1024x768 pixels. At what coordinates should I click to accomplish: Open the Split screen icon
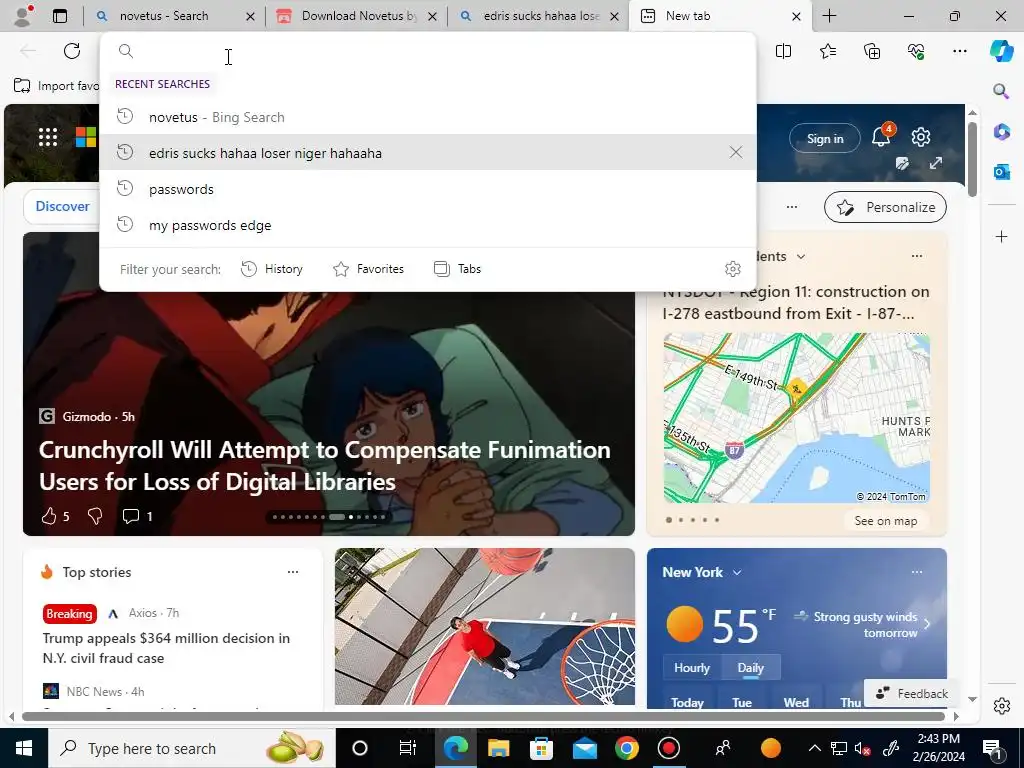[783, 51]
